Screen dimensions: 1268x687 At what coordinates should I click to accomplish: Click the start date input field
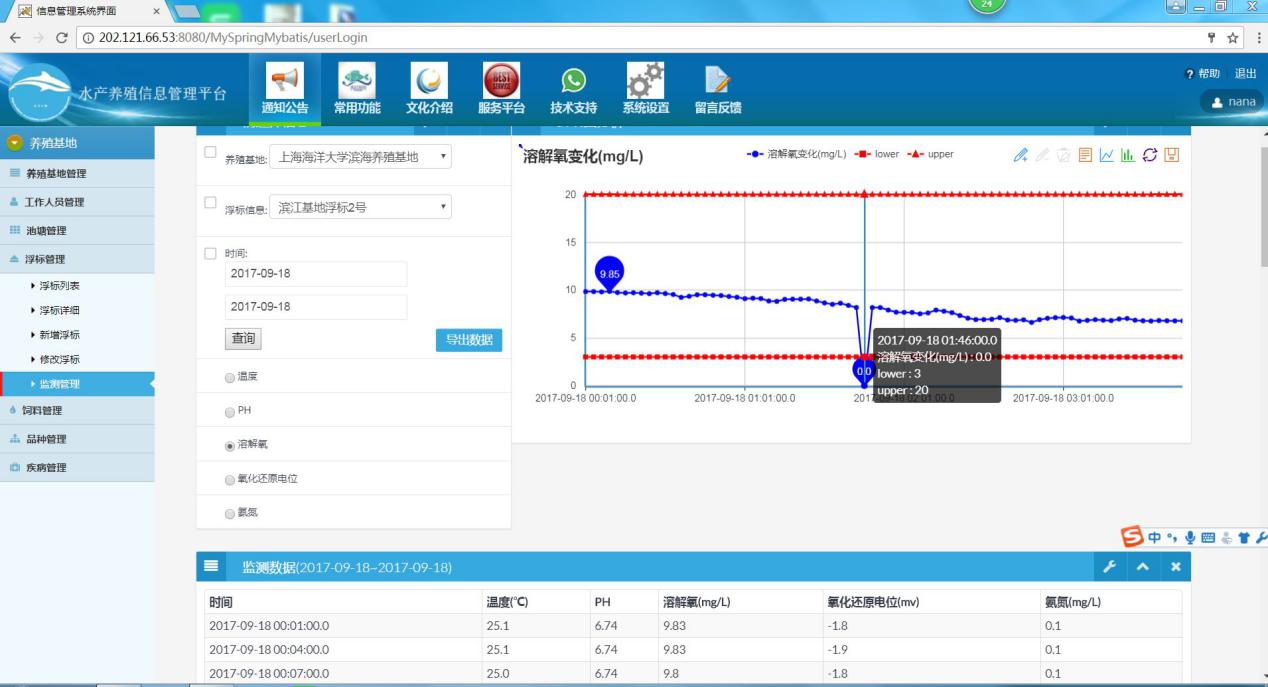click(315, 273)
